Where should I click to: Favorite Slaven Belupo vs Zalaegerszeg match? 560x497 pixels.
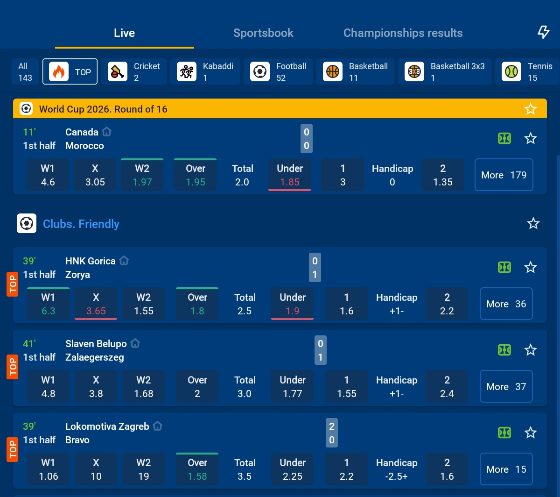[530, 350]
